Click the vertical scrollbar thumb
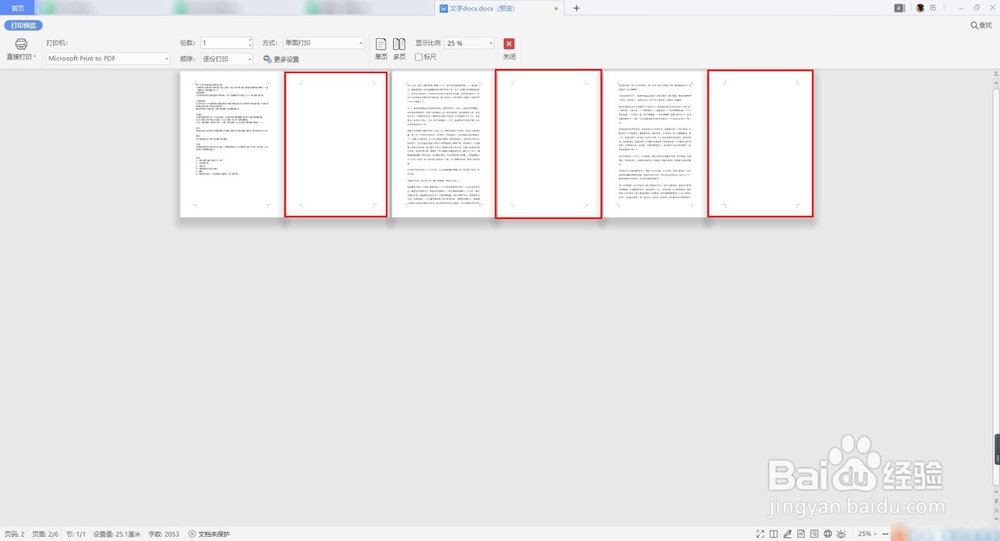This screenshot has height=541, width=1000. 996,287
